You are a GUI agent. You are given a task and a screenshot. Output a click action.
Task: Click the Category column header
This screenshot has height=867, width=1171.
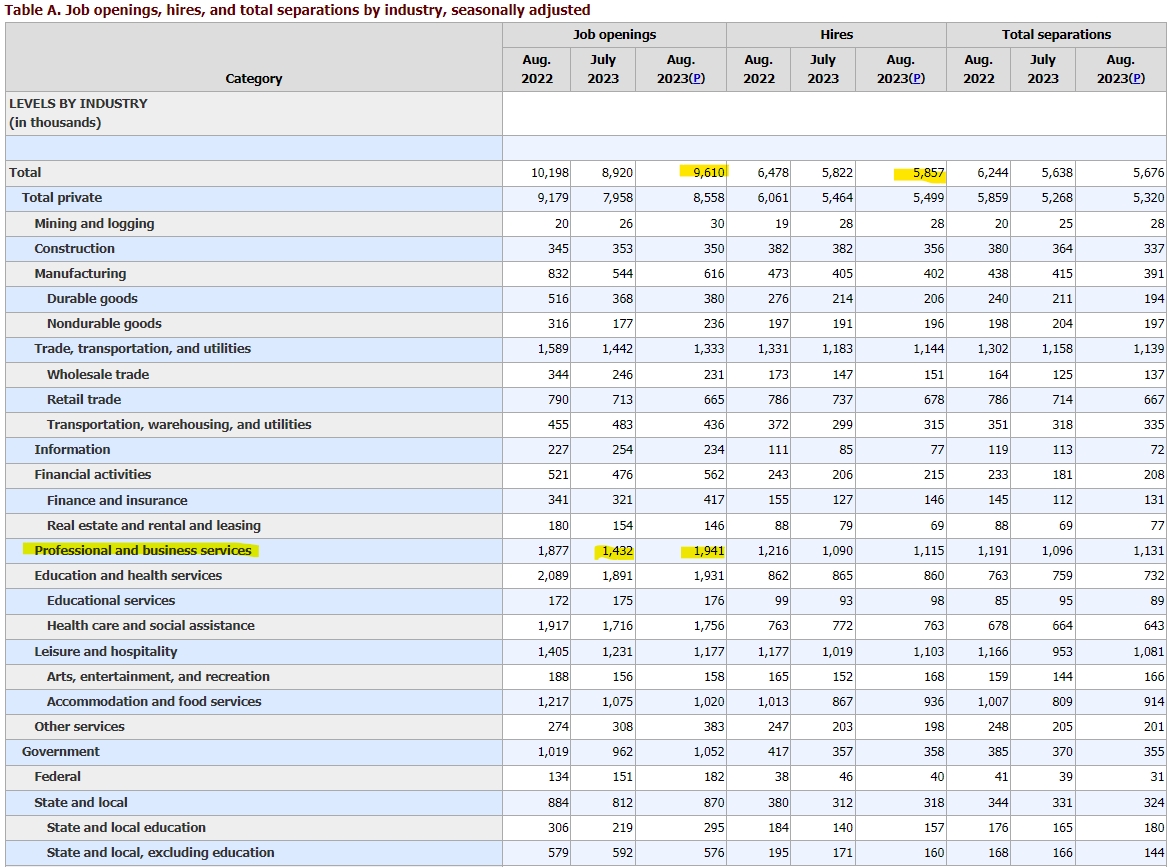point(254,78)
